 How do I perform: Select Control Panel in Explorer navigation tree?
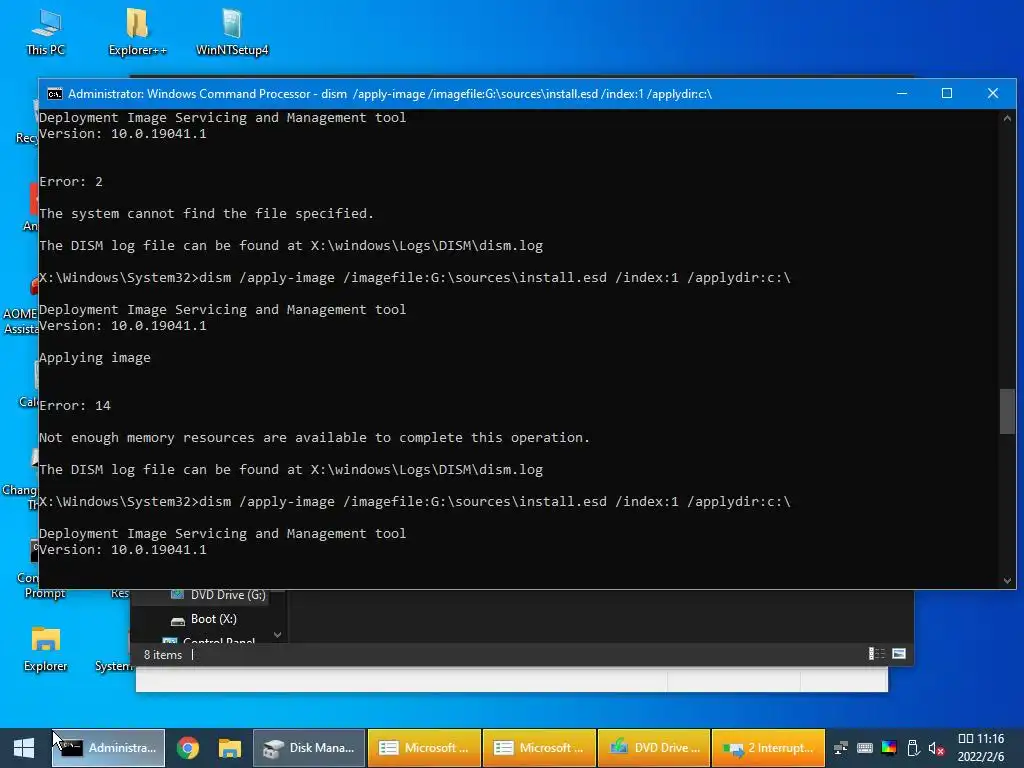point(209,641)
